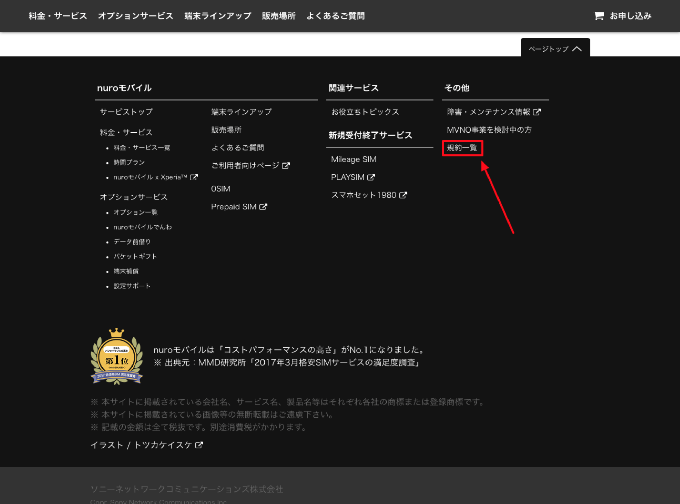Open イラスト / トツカケイスケ credit link
680x504 pixels.
pyautogui.click(x=141, y=445)
